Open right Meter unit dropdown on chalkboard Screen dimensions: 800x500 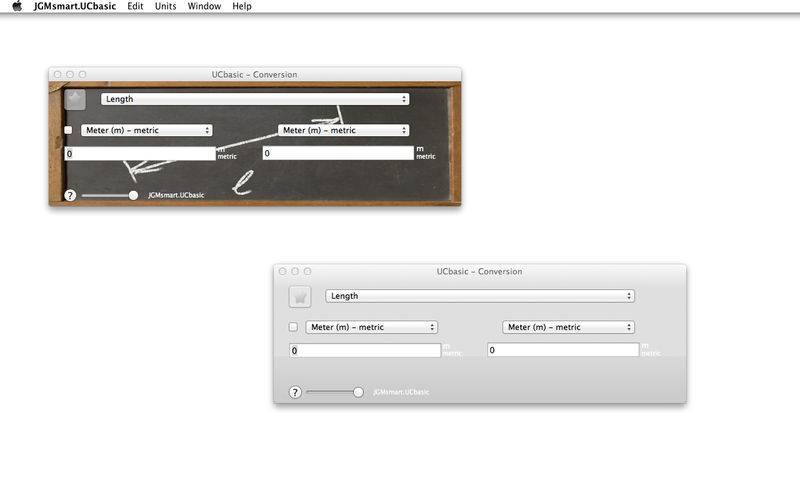344,130
